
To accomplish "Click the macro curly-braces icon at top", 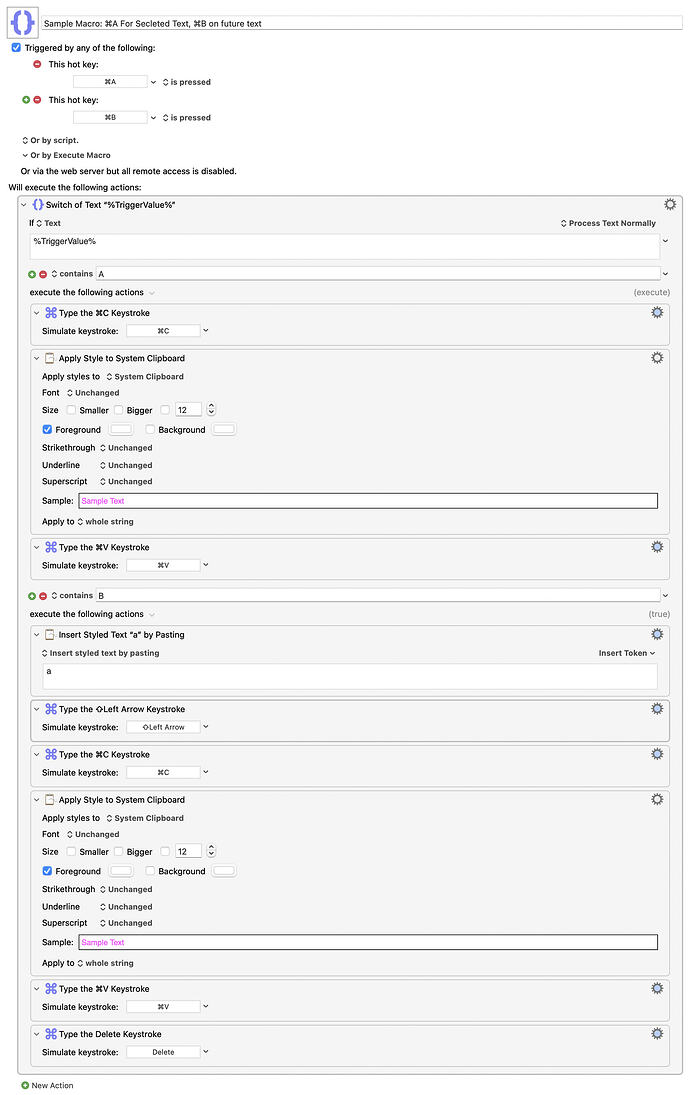I will (x=22, y=22).
